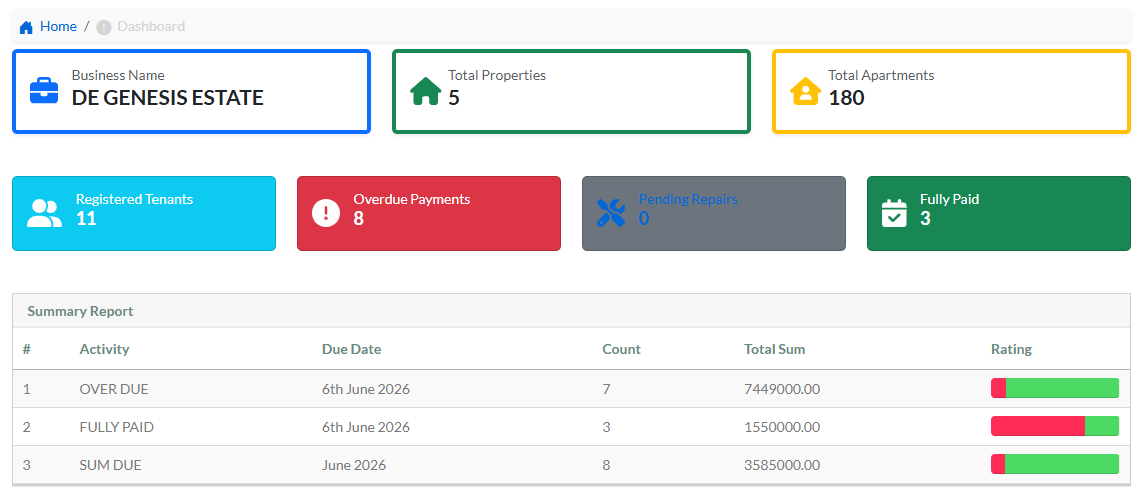Click the Overdue Payments label
Image resolution: width=1147 pixels, height=497 pixels.
tap(412, 199)
